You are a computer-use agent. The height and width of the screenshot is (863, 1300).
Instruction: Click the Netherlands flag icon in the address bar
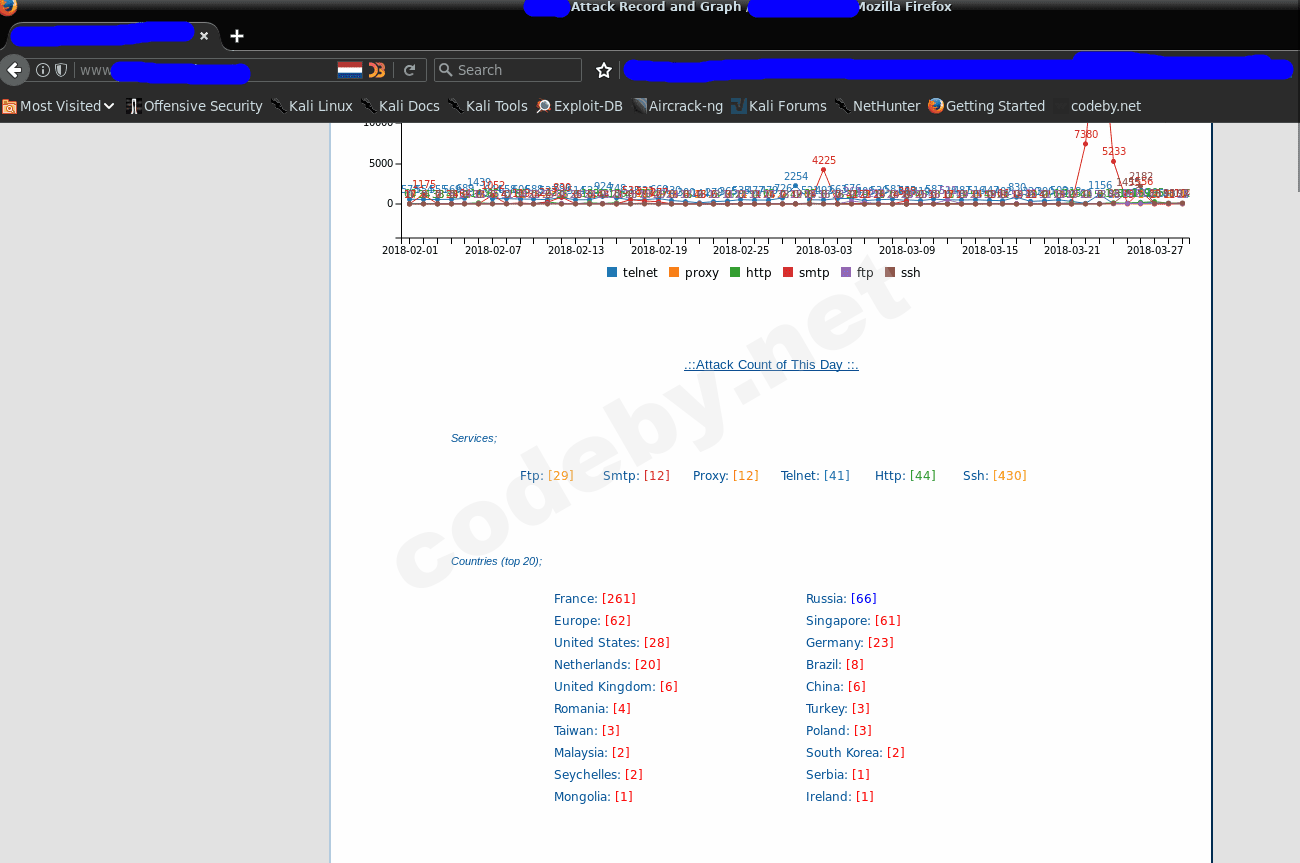point(349,70)
